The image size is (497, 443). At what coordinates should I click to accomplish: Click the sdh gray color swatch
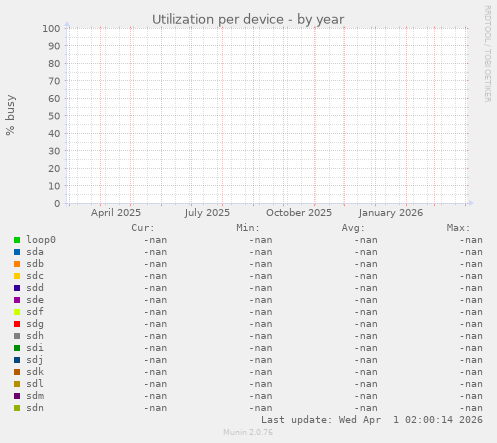(x=17, y=336)
